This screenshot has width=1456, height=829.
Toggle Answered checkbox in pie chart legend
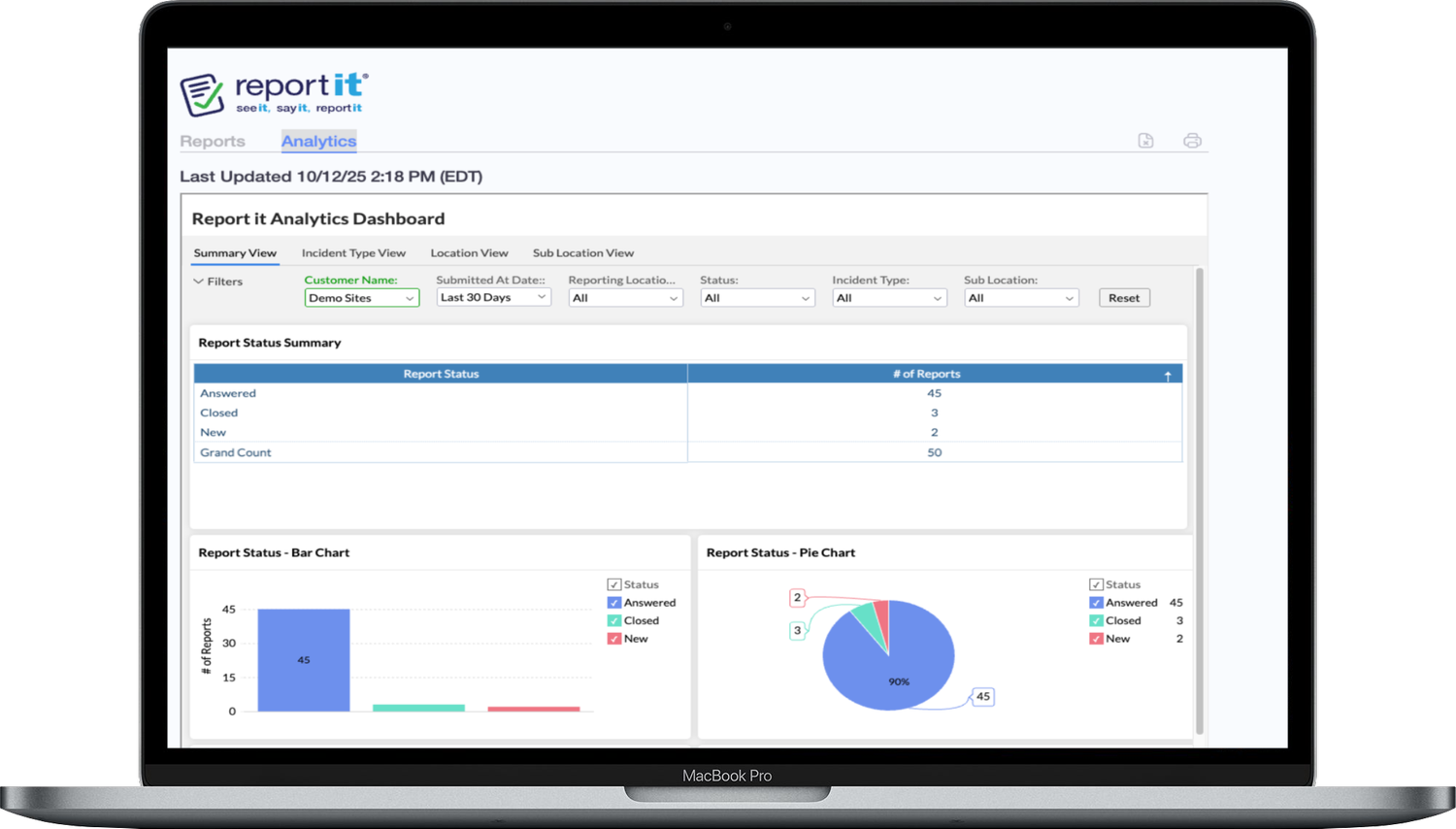[x=1096, y=603]
